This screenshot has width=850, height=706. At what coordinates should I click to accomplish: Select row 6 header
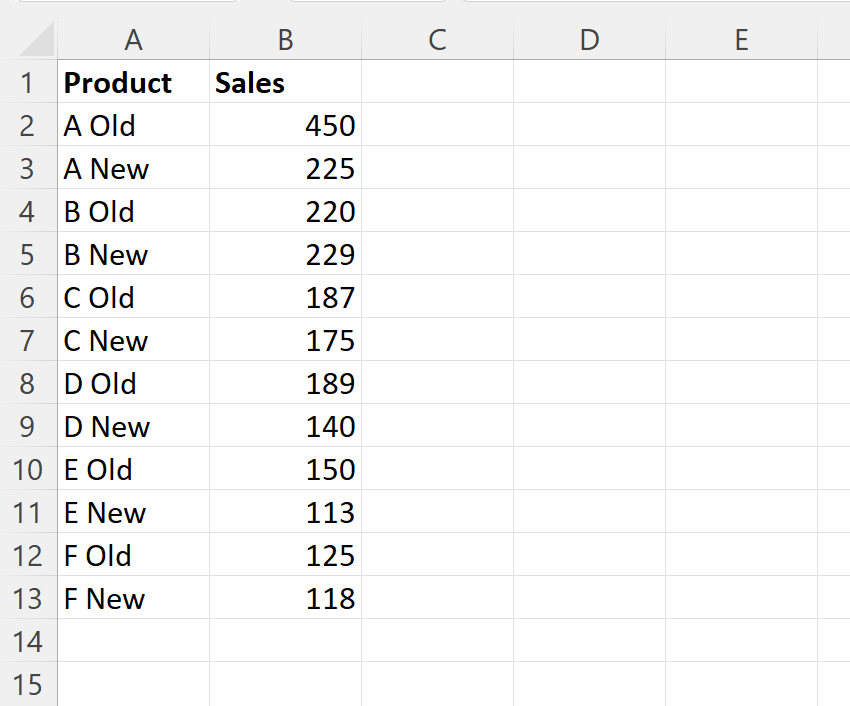point(28,297)
